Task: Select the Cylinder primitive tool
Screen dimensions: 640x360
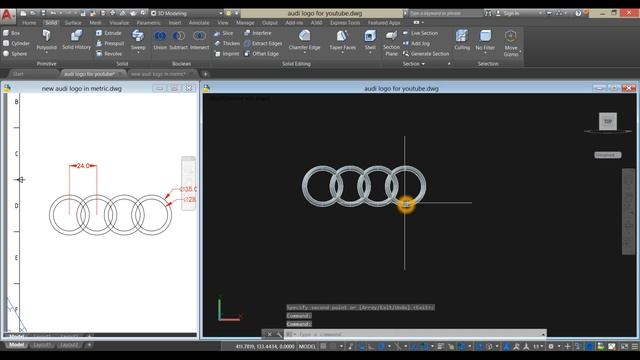Action: click(16, 43)
